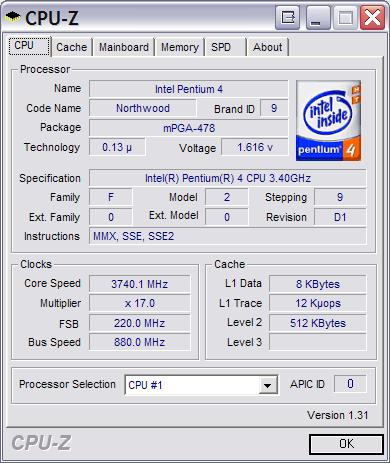The width and height of the screenshot is (390, 463).
Task: Click the APIC ID value box
Action: (350, 384)
